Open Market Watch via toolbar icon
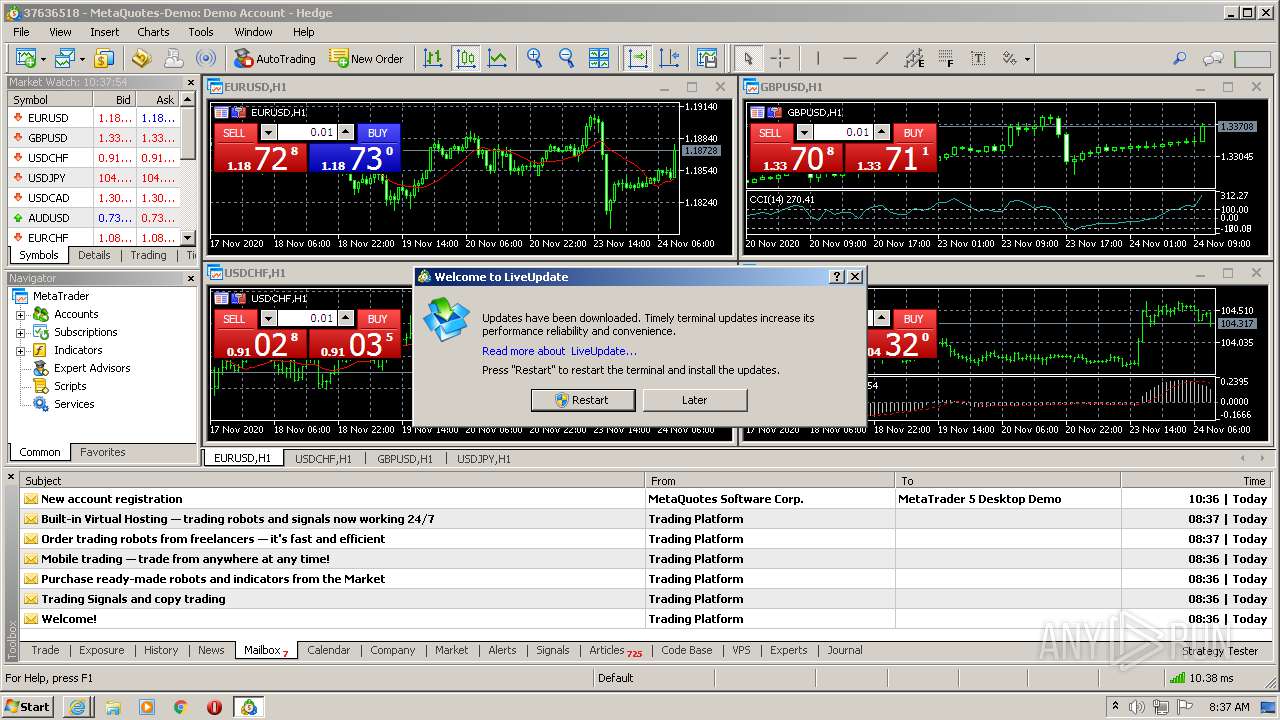1280x720 pixels. click(x=104, y=58)
